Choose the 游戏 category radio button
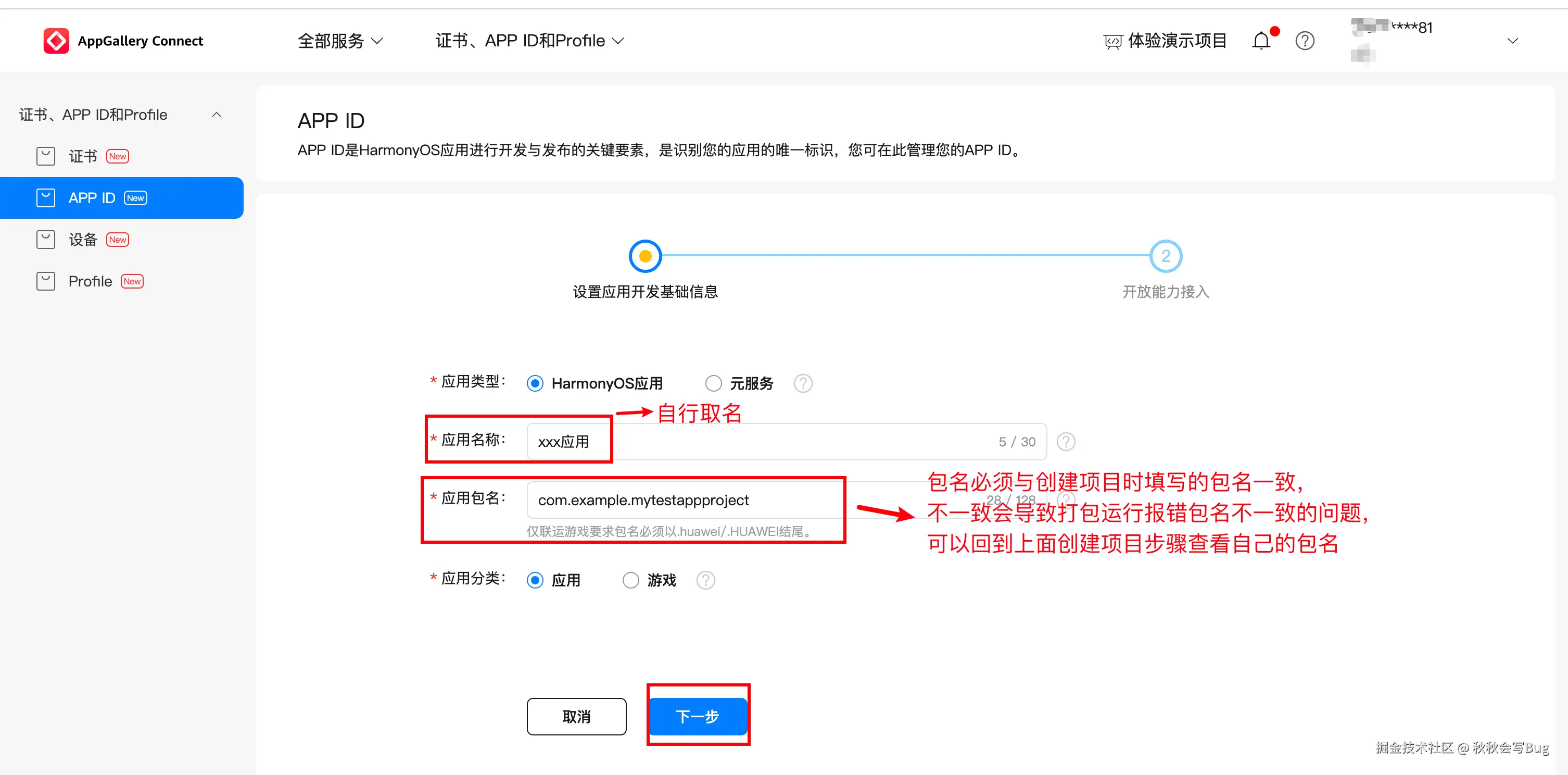The width and height of the screenshot is (1568, 775). click(630, 580)
